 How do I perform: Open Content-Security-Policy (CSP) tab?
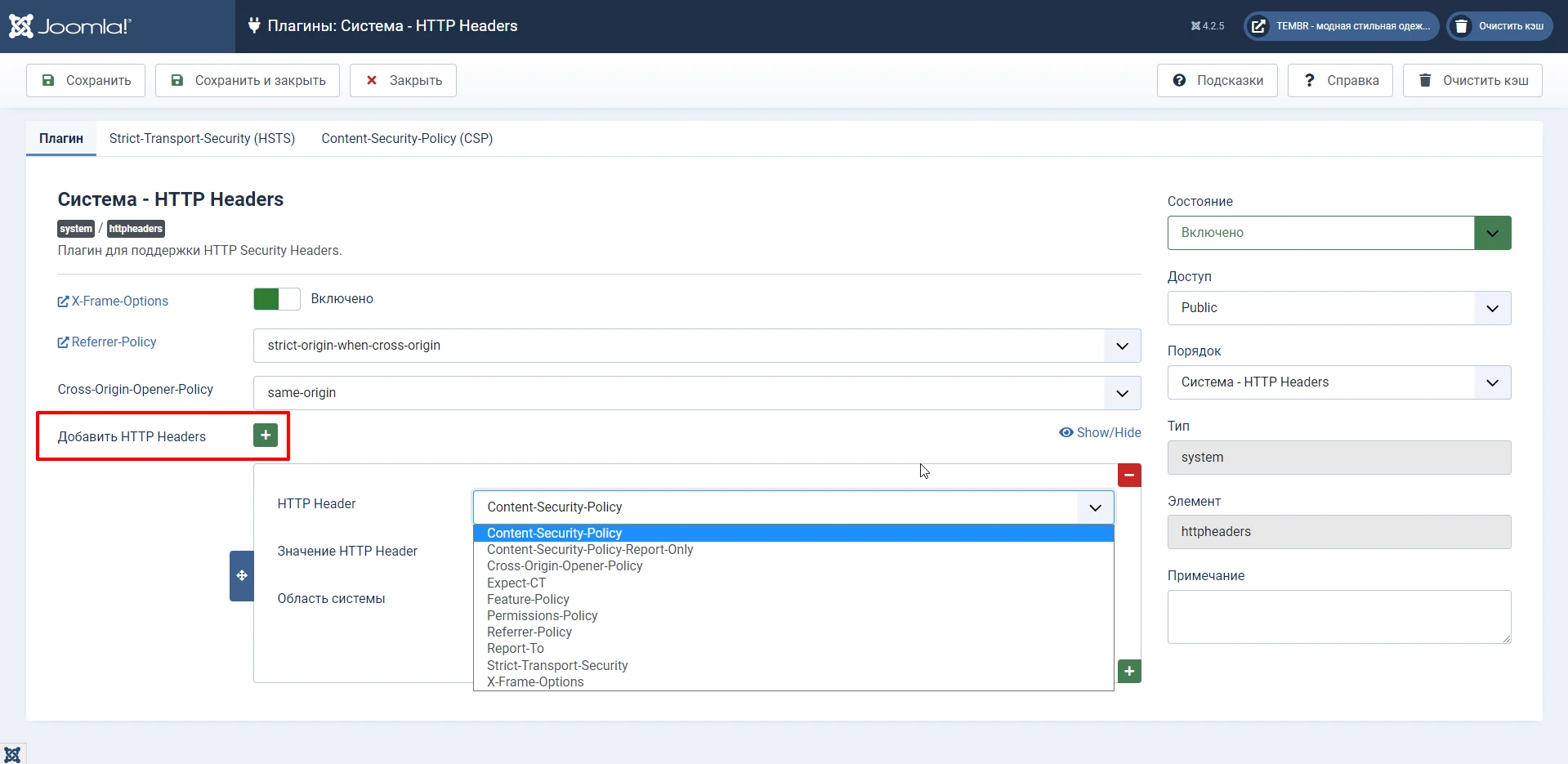(x=407, y=139)
